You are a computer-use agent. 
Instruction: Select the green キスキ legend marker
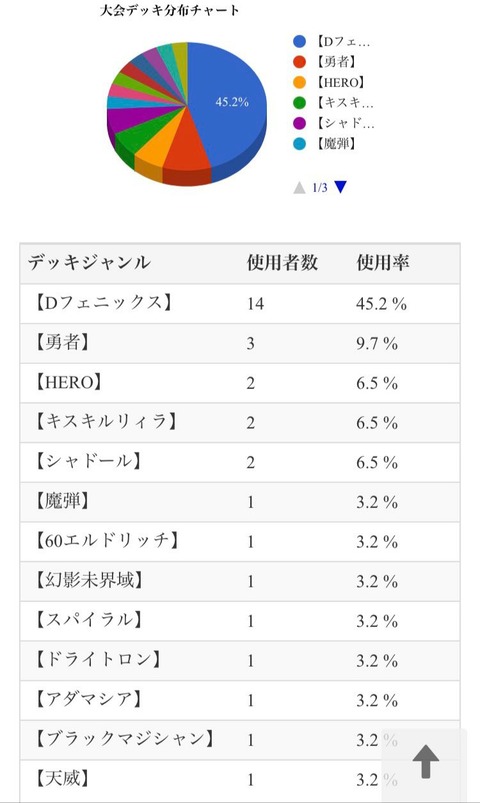click(300, 103)
